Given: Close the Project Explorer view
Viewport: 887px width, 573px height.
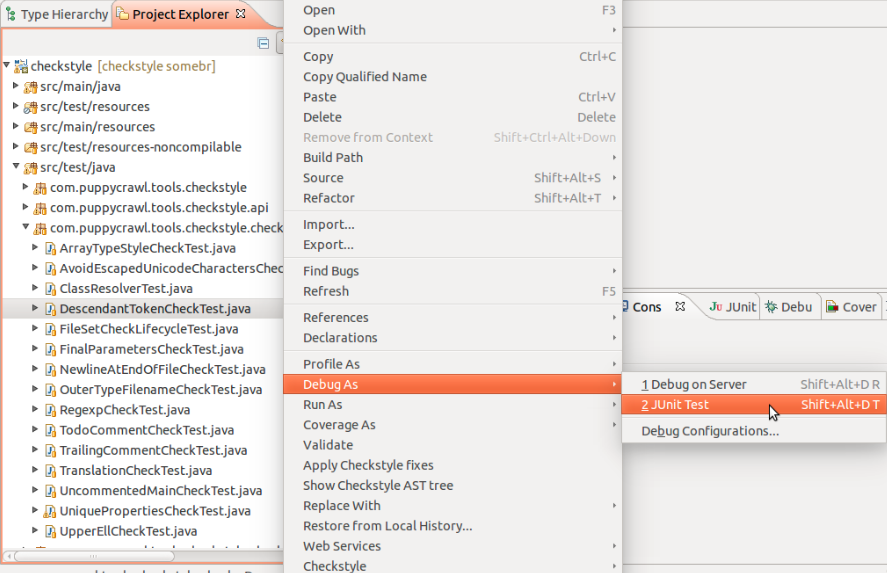Looking at the screenshot, I should [240, 15].
